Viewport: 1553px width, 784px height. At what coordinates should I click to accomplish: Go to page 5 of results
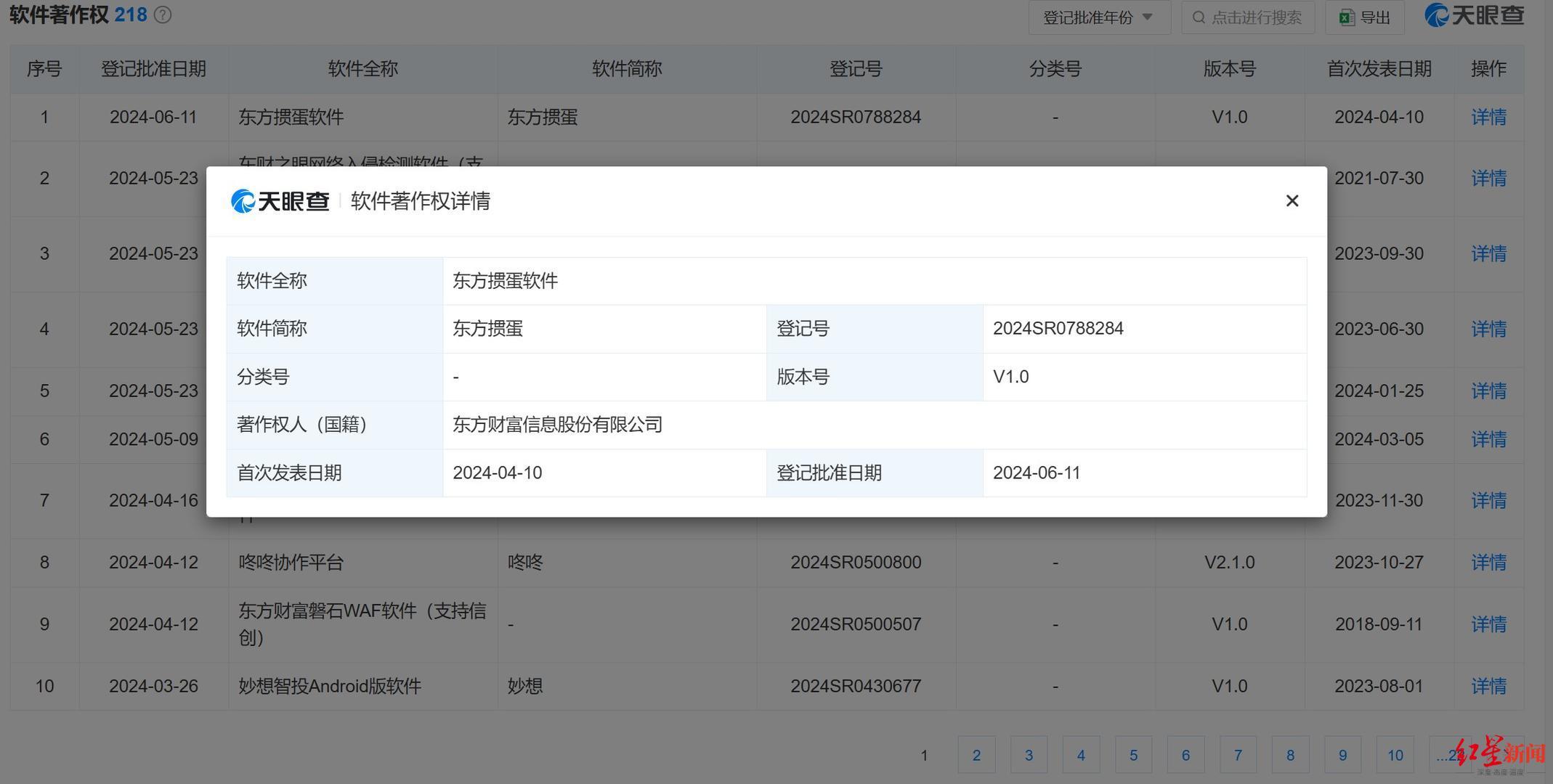click(1133, 755)
